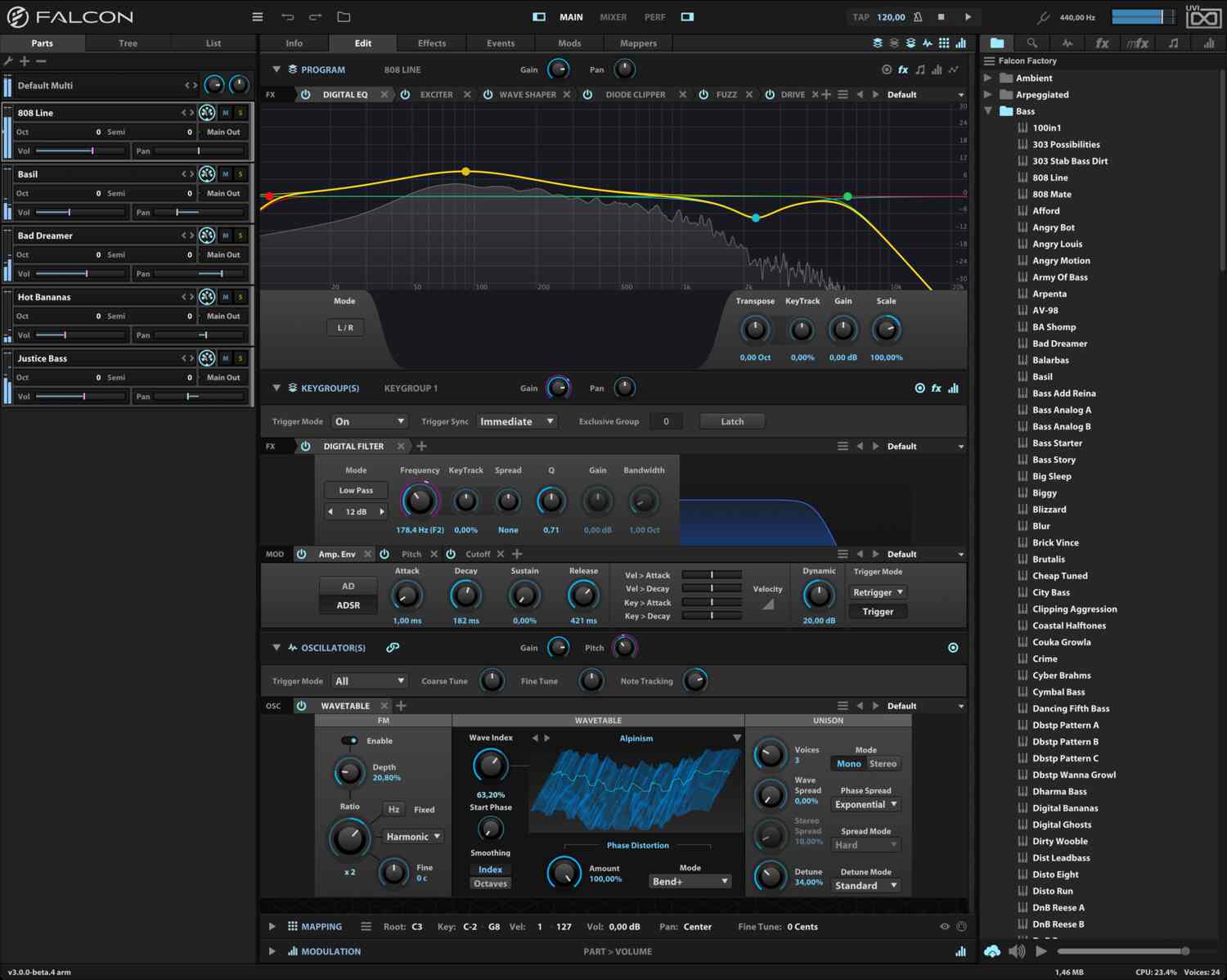Open the Trigger Sync Immediate dropdown
The width and height of the screenshot is (1227, 980).
[x=517, y=421]
